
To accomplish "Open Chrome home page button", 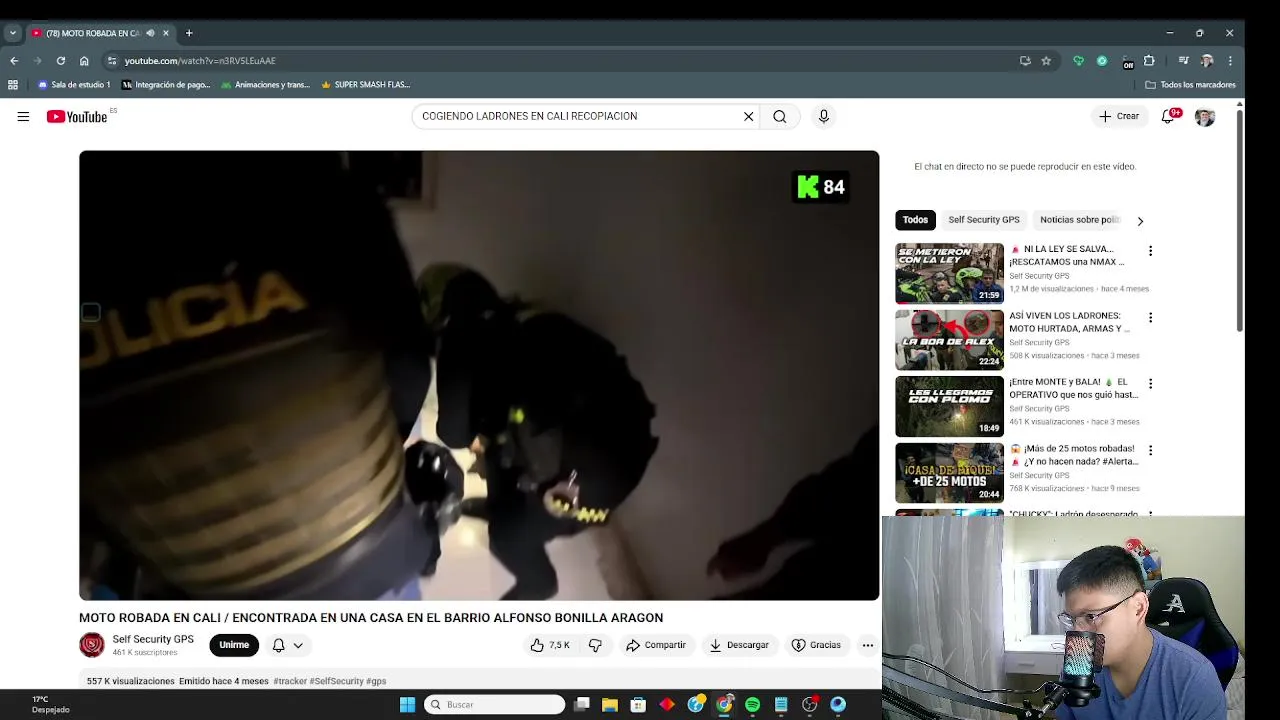I will pos(84,61).
